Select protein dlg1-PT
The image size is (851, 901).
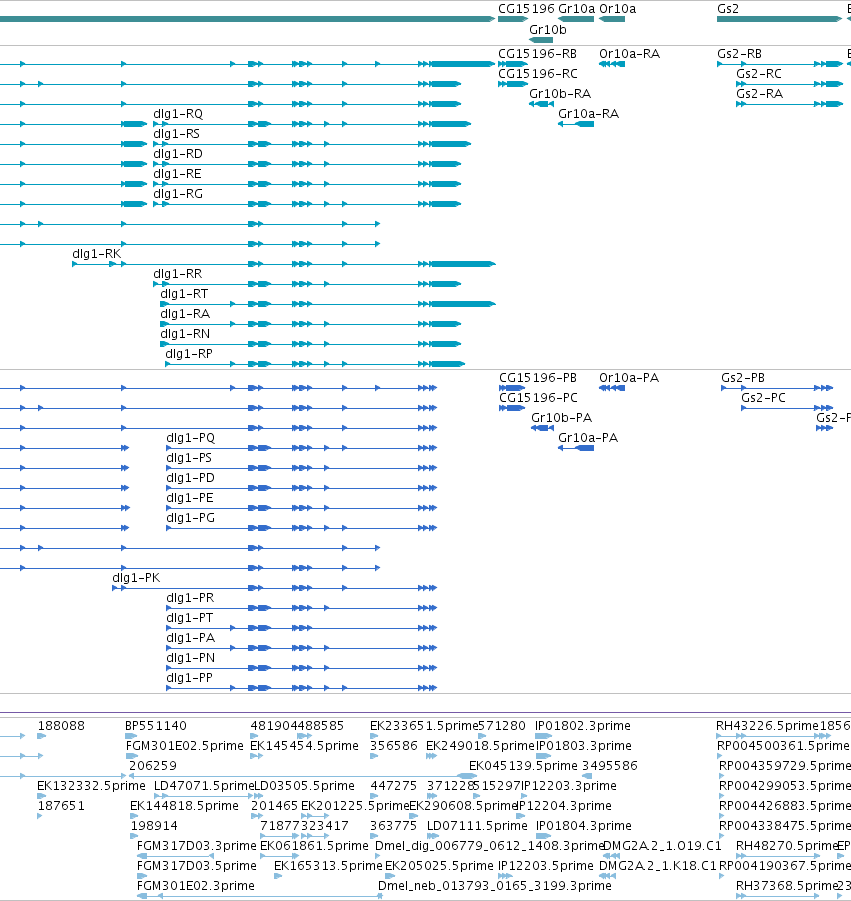pyautogui.click(x=190, y=618)
